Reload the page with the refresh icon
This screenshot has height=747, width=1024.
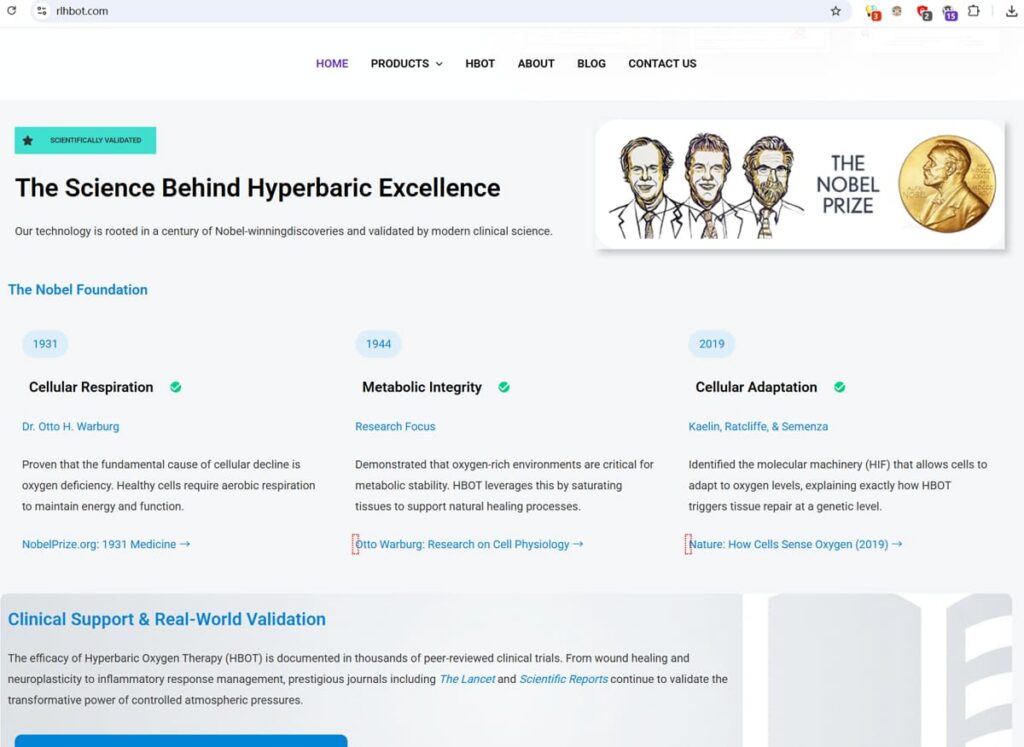11,11
